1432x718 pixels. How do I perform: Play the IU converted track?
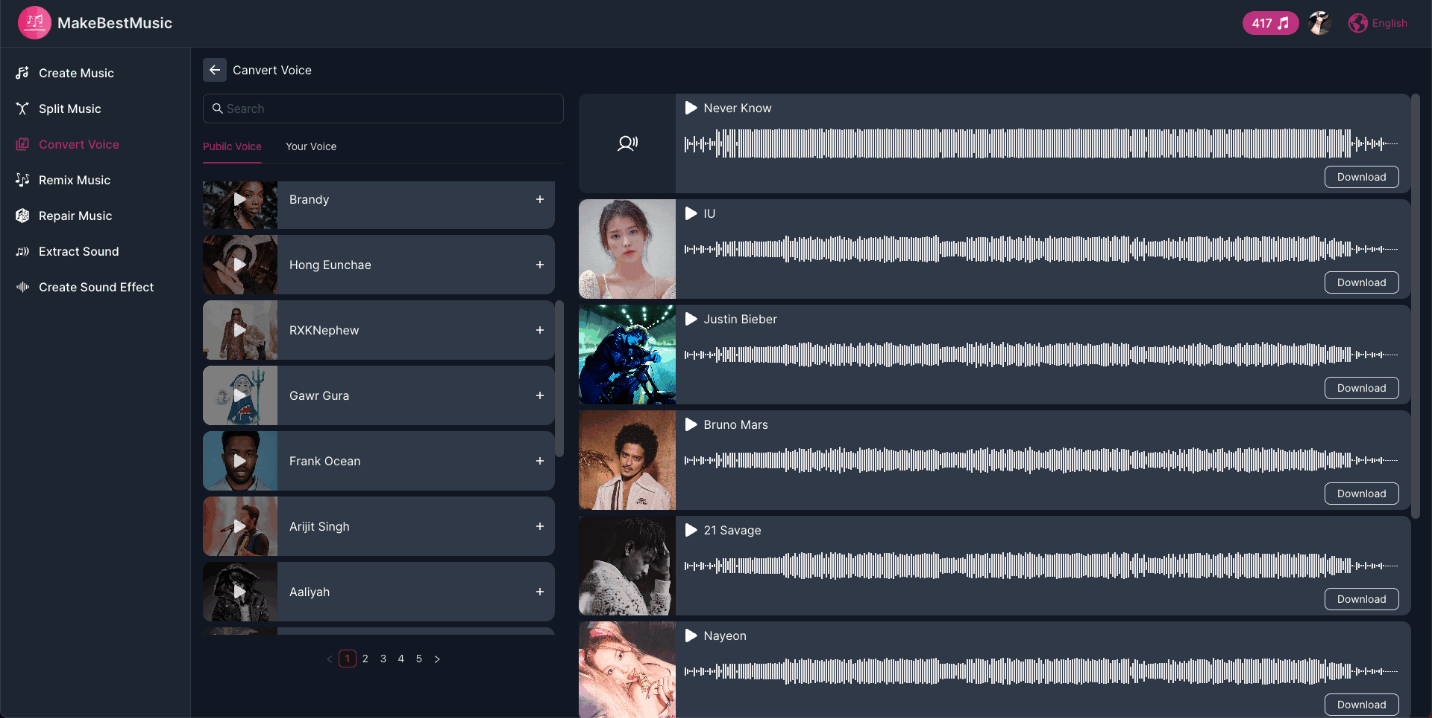691,214
